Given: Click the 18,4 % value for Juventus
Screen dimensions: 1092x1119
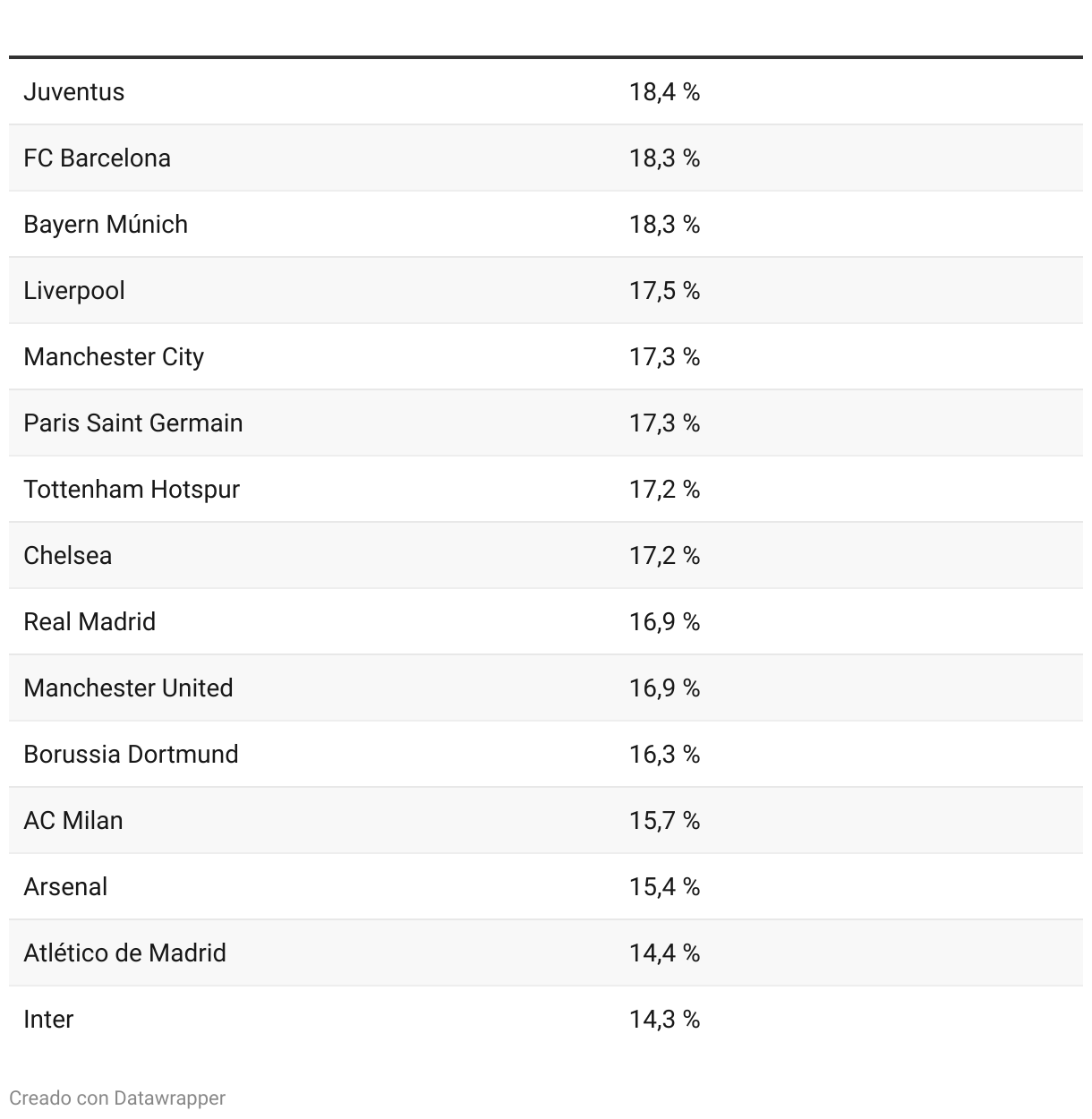Looking at the screenshot, I should pos(664,92).
